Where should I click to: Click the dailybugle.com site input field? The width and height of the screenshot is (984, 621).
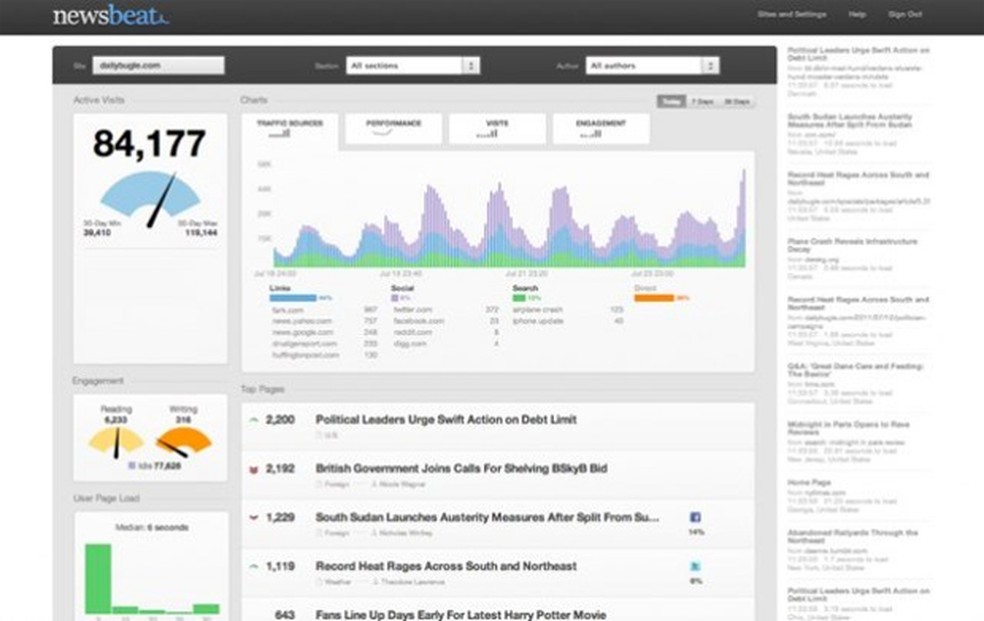[x=158, y=65]
